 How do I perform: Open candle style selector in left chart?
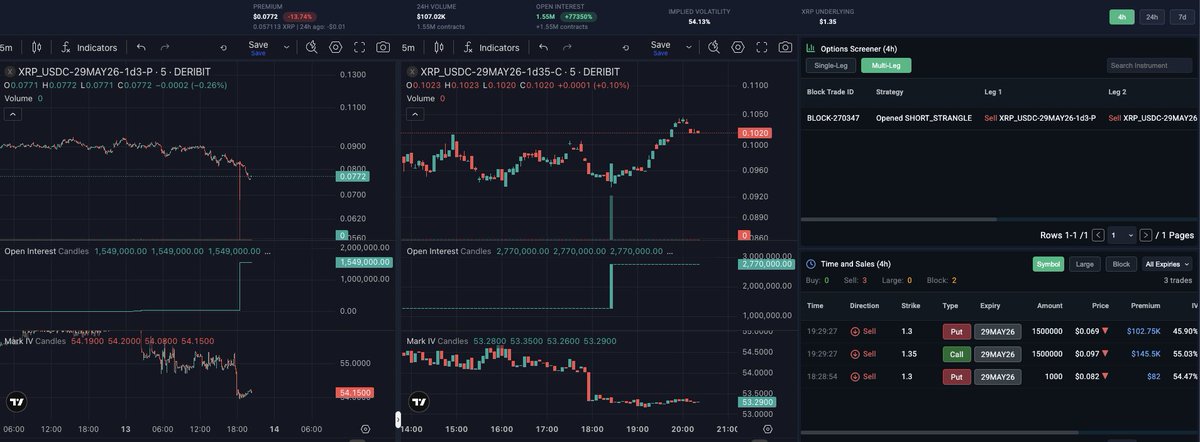[x=37, y=47]
